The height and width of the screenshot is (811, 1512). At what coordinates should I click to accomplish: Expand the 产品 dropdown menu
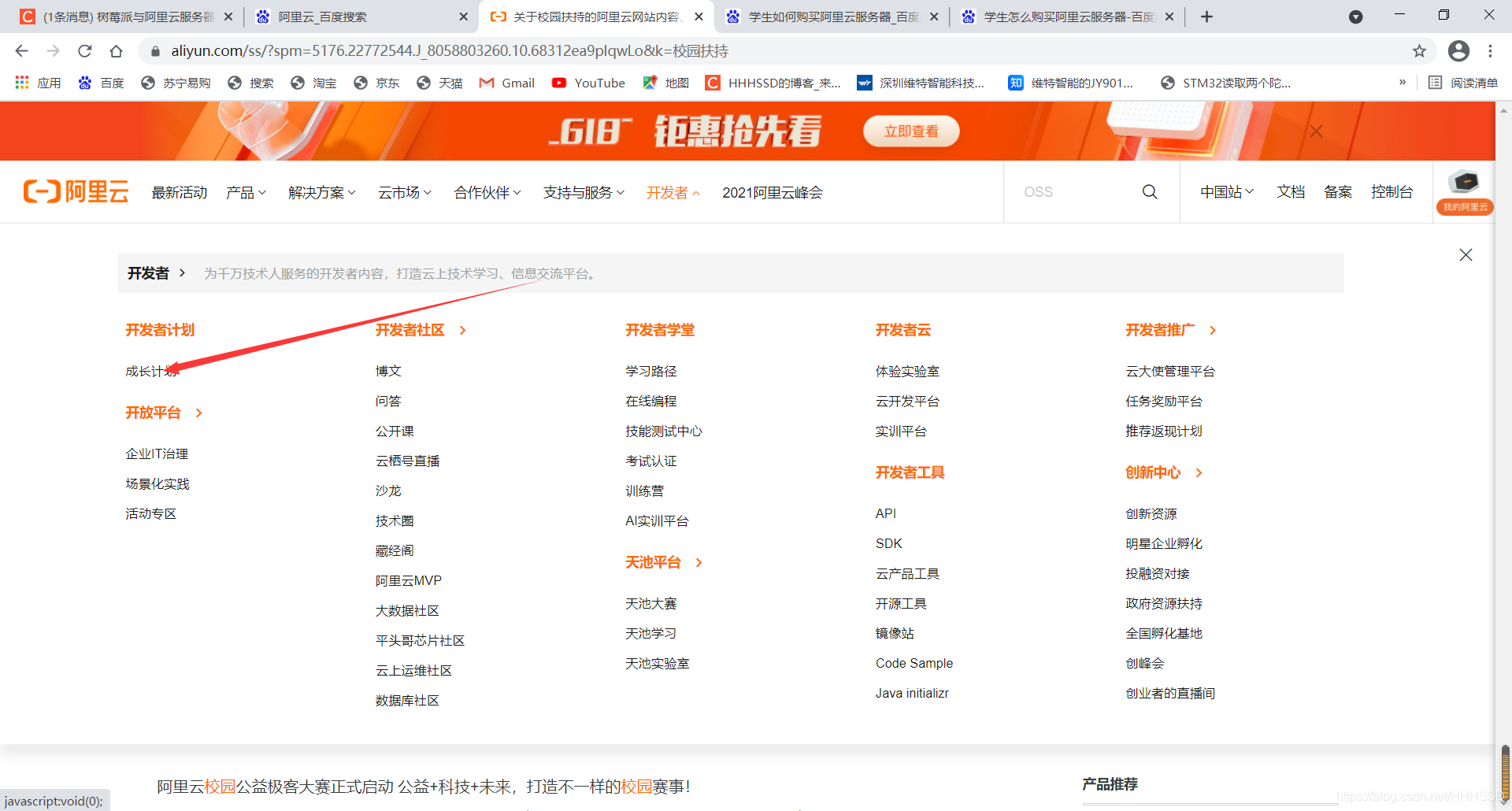click(246, 192)
